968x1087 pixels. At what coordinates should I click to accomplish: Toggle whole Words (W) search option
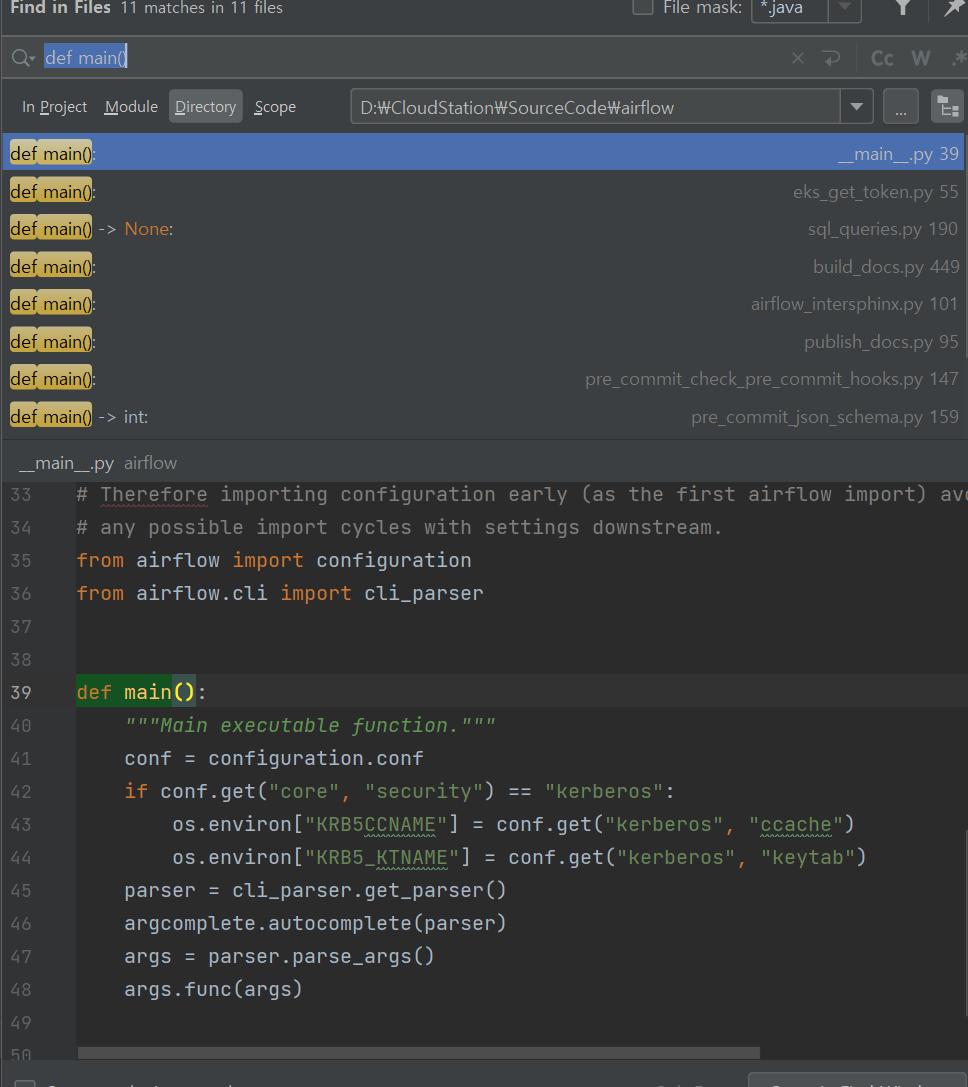(921, 58)
